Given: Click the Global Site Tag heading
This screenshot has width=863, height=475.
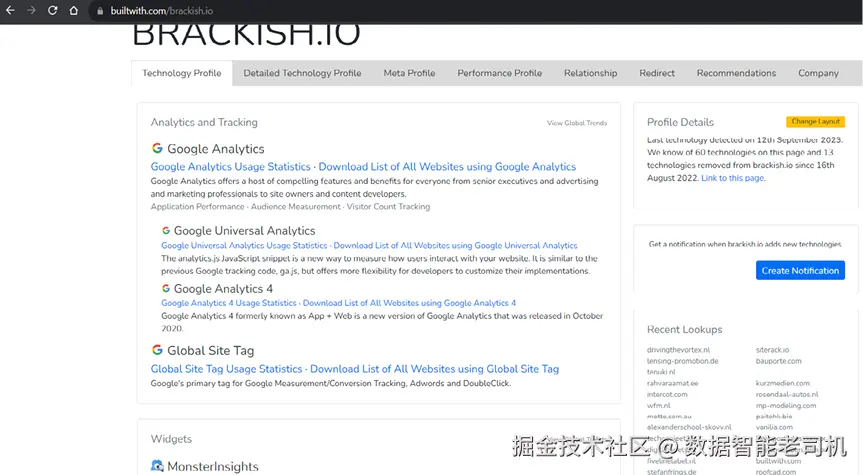Looking at the screenshot, I should pos(210,351).
